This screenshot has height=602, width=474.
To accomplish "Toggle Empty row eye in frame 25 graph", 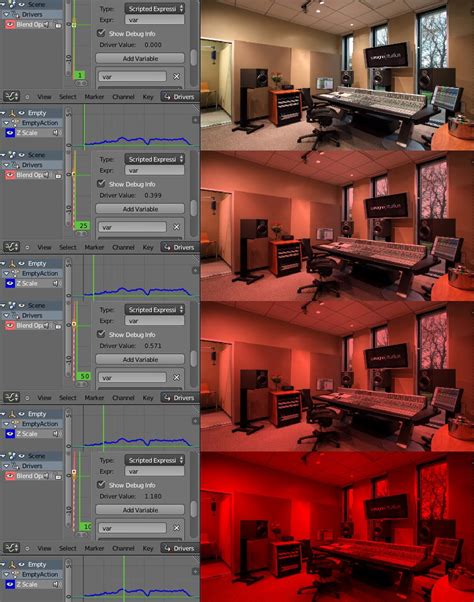I will 21,263.
